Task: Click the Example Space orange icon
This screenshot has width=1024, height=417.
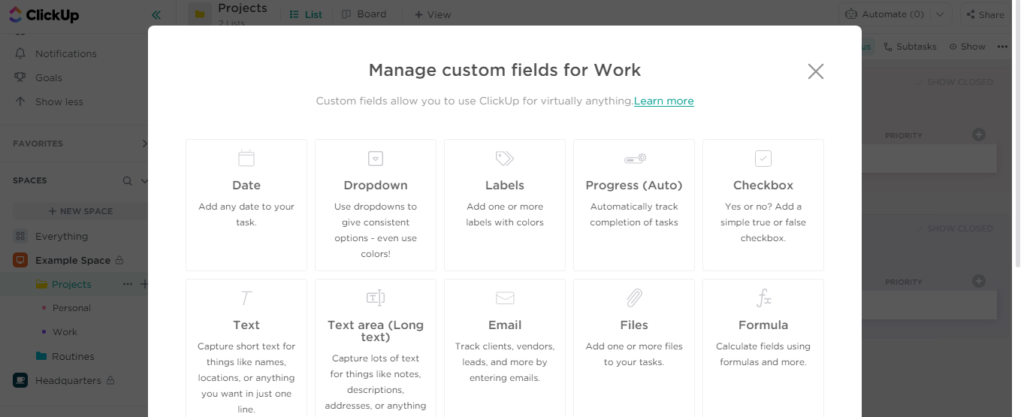Action: pyautogui.click(x=20, y=260)
